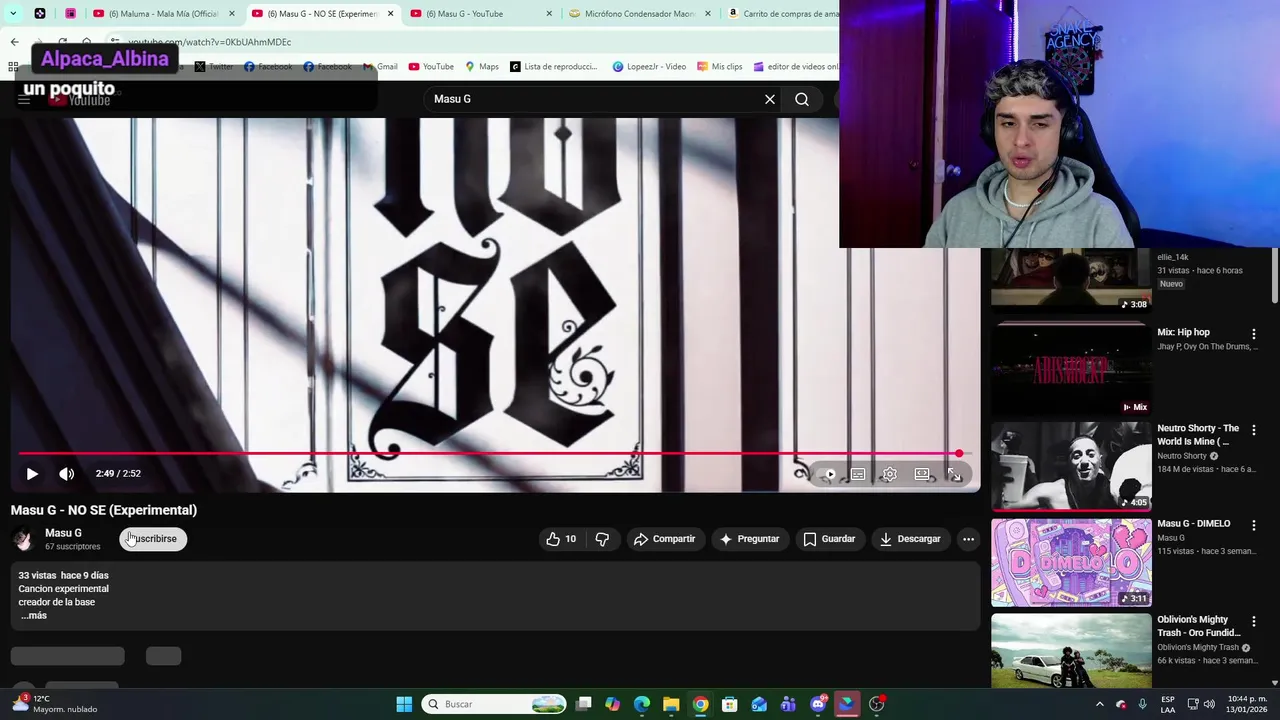Open the Maps bookmark
The image size is (1280, 720).
(481, 67)
